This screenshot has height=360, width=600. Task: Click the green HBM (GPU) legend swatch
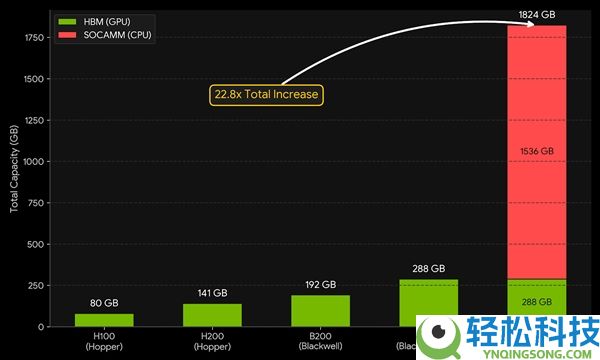(67, 22)
